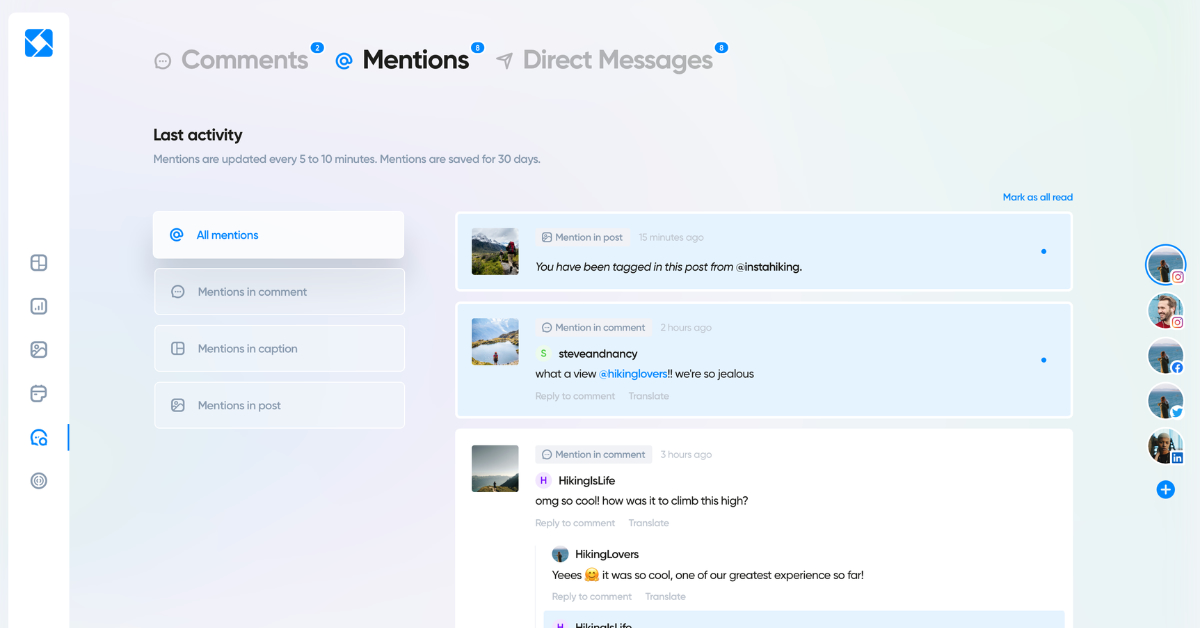
Task: Click the @ icon beside Mentions
Action: [x=344, y=61]
